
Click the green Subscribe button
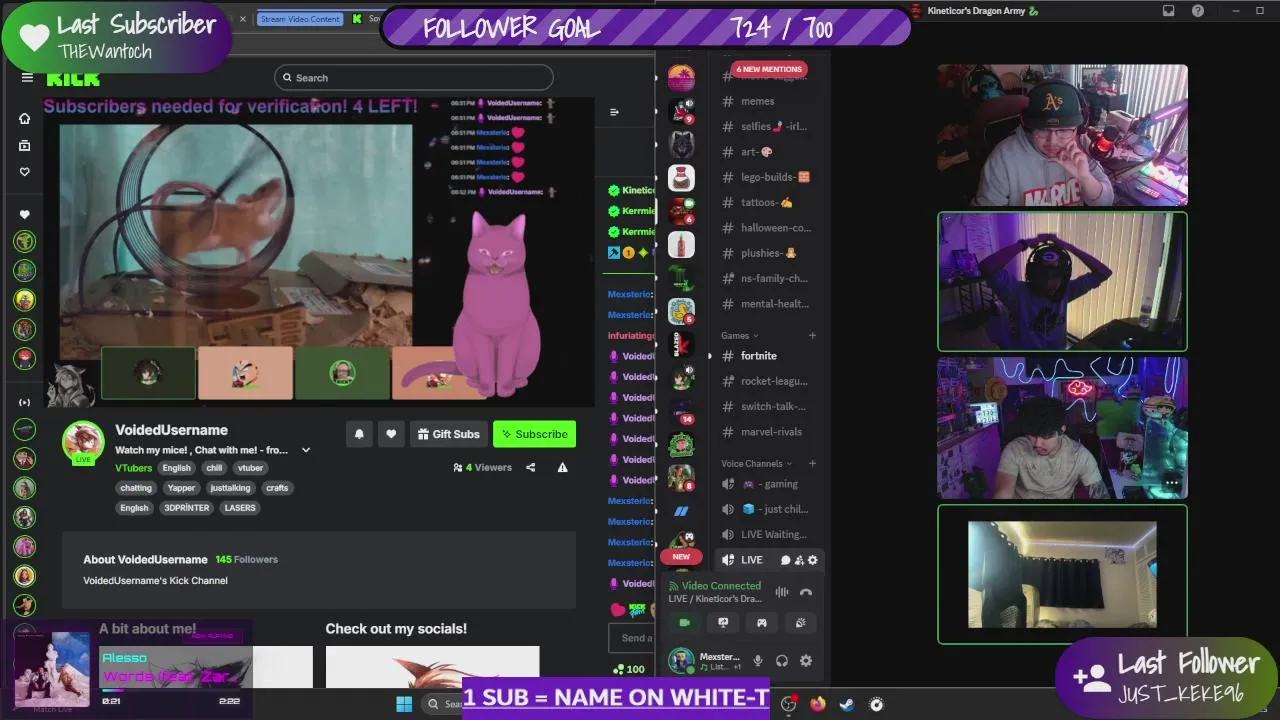(x=534, y=434)
